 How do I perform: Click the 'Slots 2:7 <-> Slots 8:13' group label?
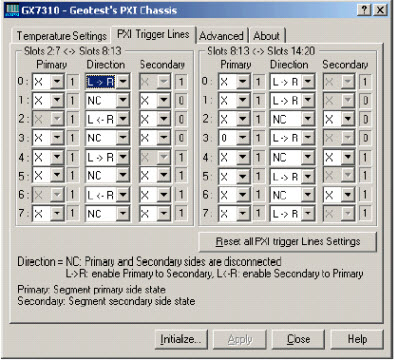tap(73, 51)
